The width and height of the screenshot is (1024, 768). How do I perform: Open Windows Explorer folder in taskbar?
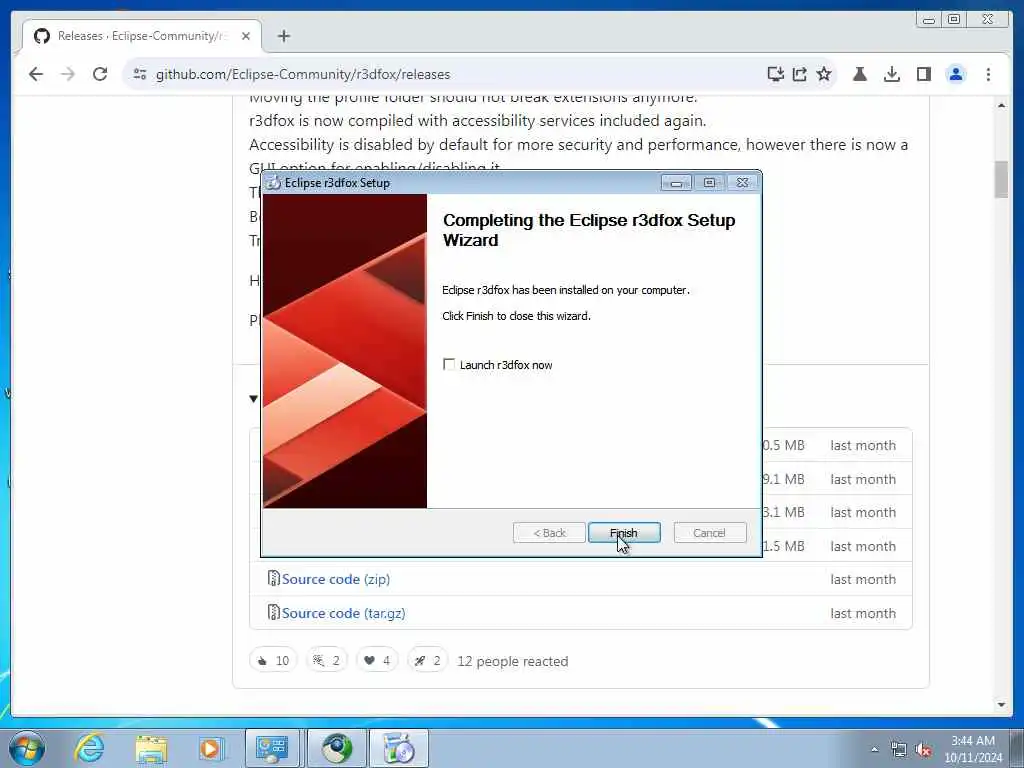click(152, 748)
